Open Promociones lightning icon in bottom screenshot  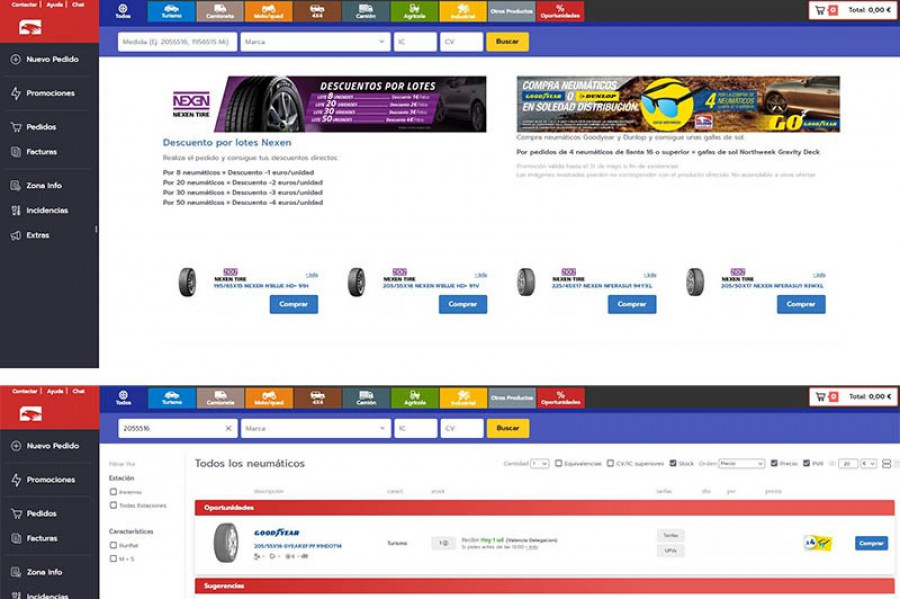[x=16, y=480]
